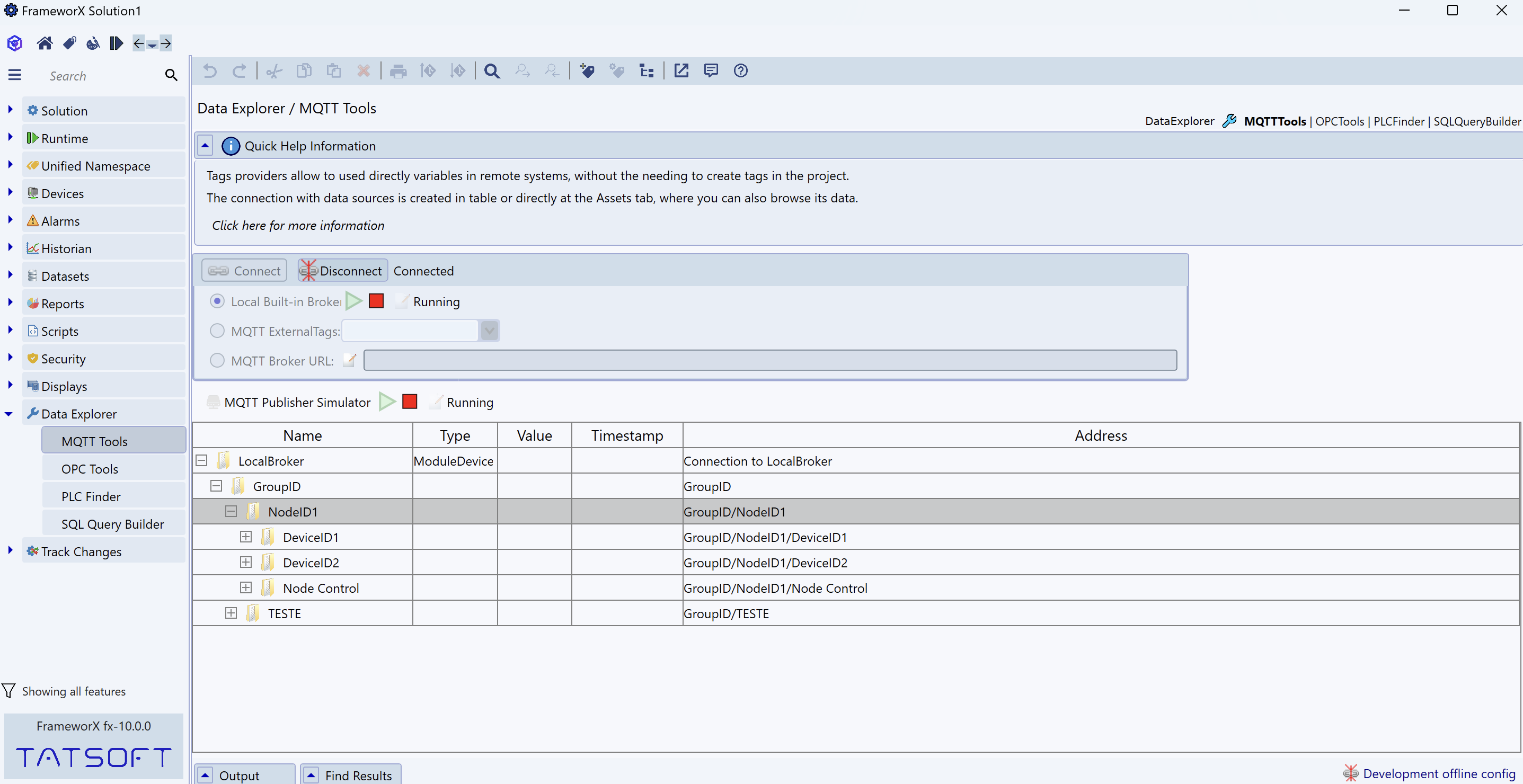Viewport: 1523px width, 784px height.
Task: Open the navigation history dropdown arrow
Action: (x=152, y=44)
